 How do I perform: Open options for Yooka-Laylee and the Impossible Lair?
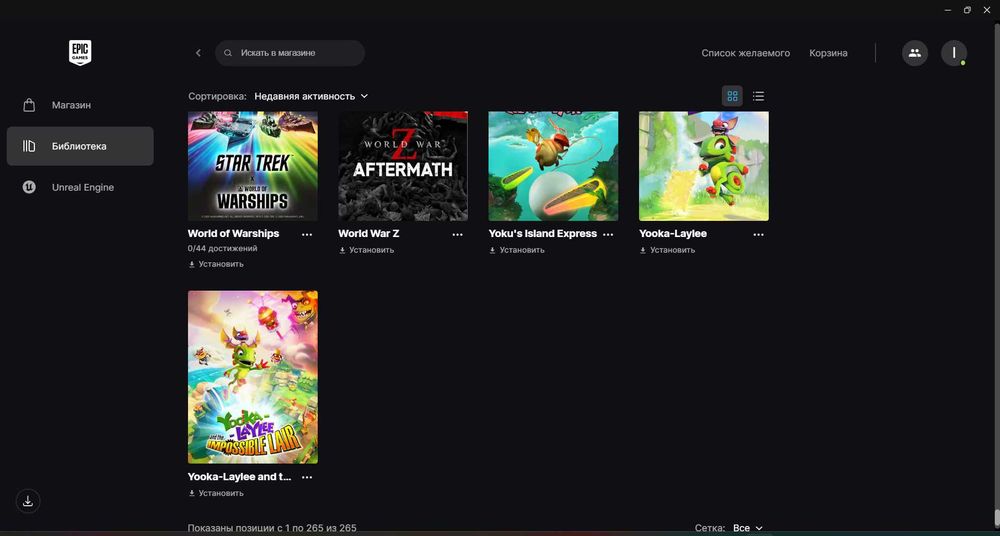coord(307,477)
